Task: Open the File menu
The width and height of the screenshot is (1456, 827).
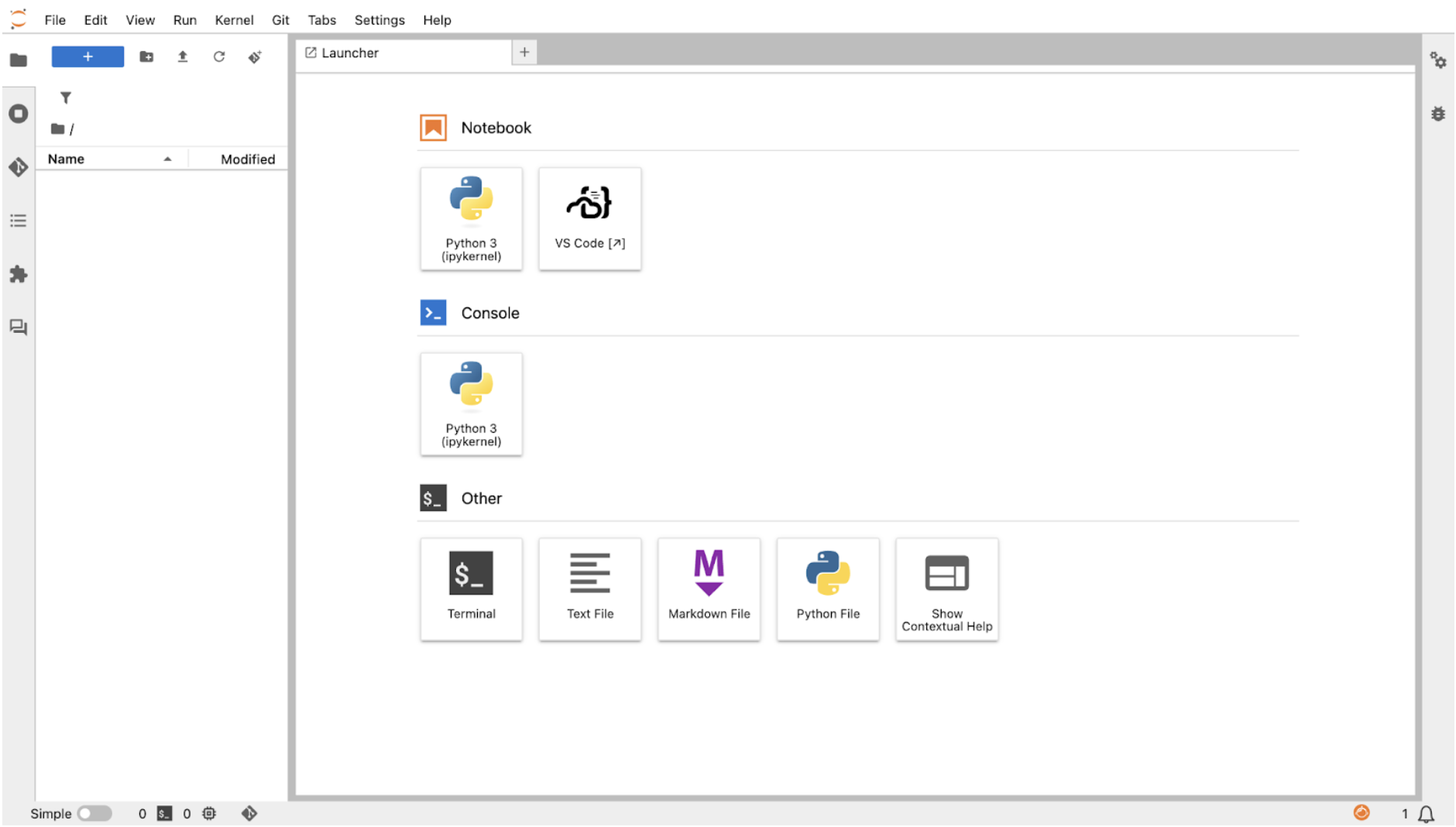Action: pos(55,20)
